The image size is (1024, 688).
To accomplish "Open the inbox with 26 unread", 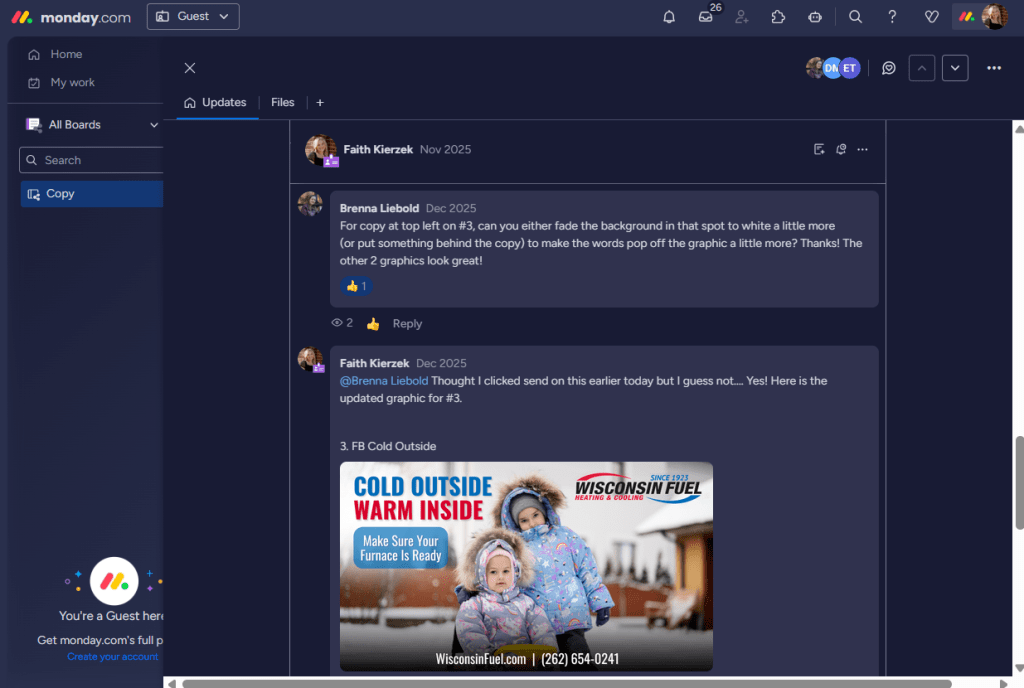I will click(x=706, y=17).
